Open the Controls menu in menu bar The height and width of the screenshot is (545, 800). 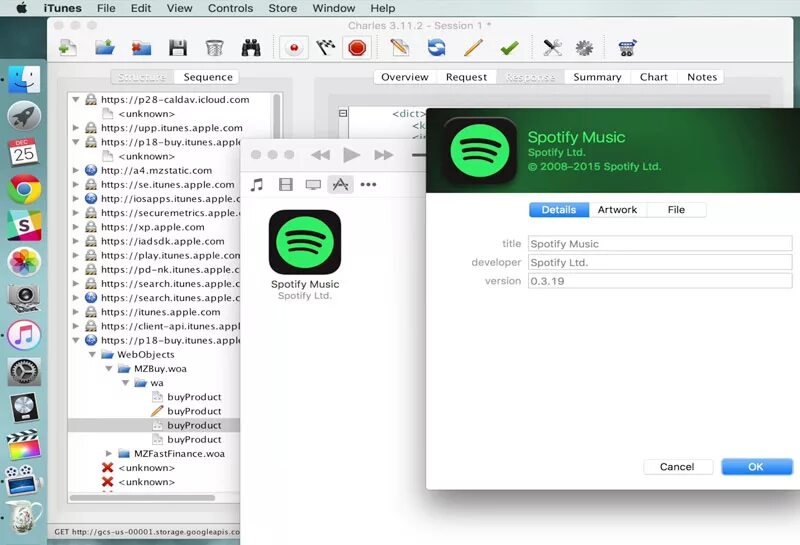[230, 8]
